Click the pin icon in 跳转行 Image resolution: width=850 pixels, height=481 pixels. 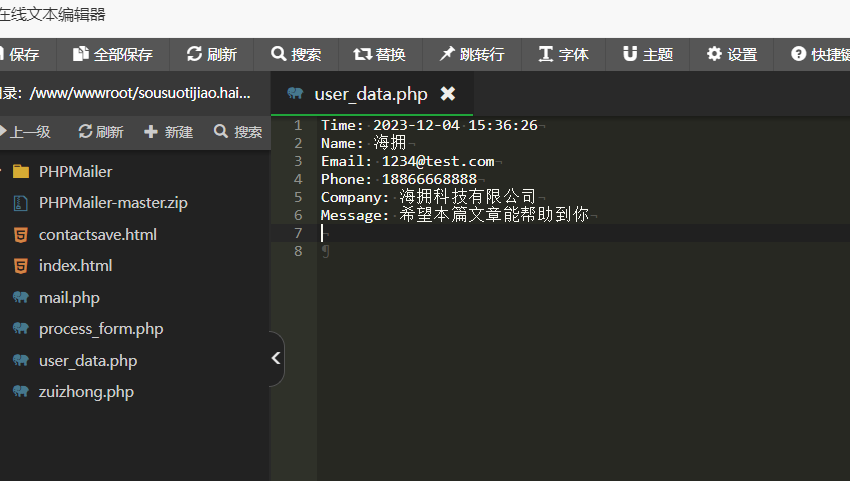click(x=447, y=54)
